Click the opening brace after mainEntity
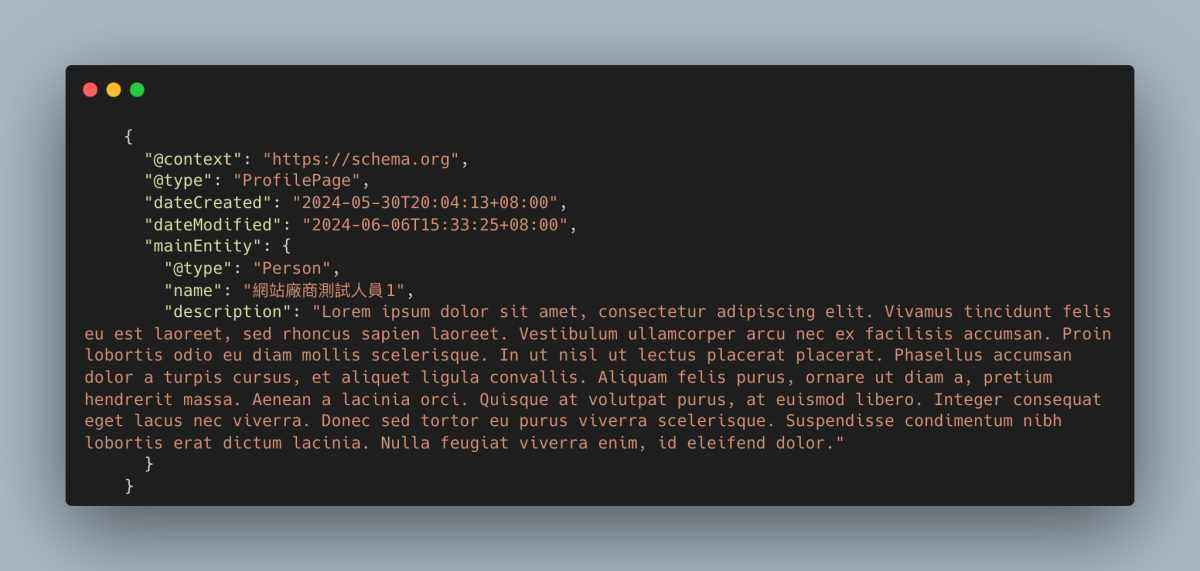The image size is (1200, 571). coord(286,246)
